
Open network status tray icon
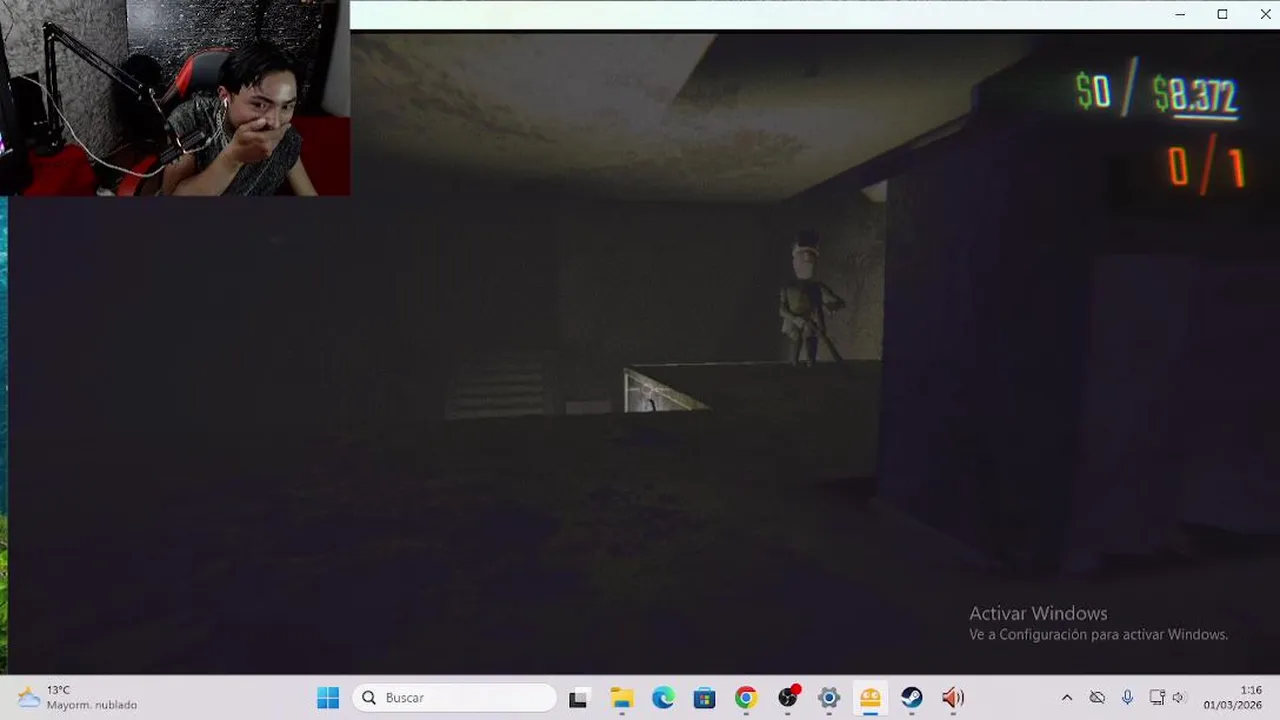1157,698
